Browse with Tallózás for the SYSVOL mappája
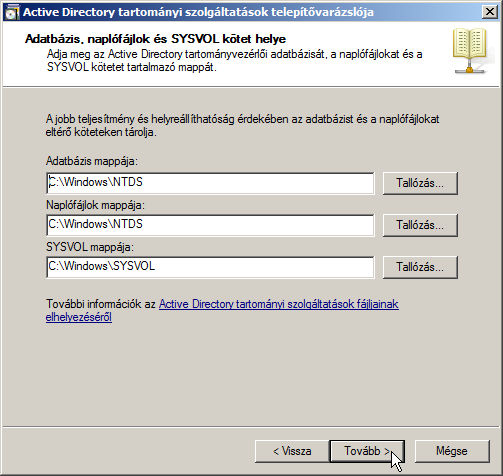 pos(420,267)
